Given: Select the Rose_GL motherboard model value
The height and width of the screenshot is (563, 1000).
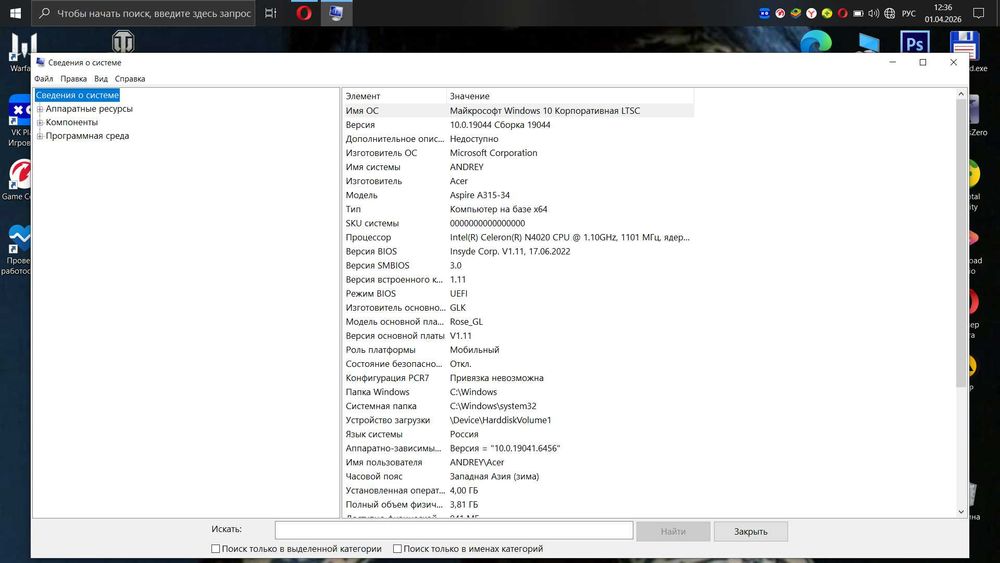Looking at the screenshot, I should click(466, 322).
